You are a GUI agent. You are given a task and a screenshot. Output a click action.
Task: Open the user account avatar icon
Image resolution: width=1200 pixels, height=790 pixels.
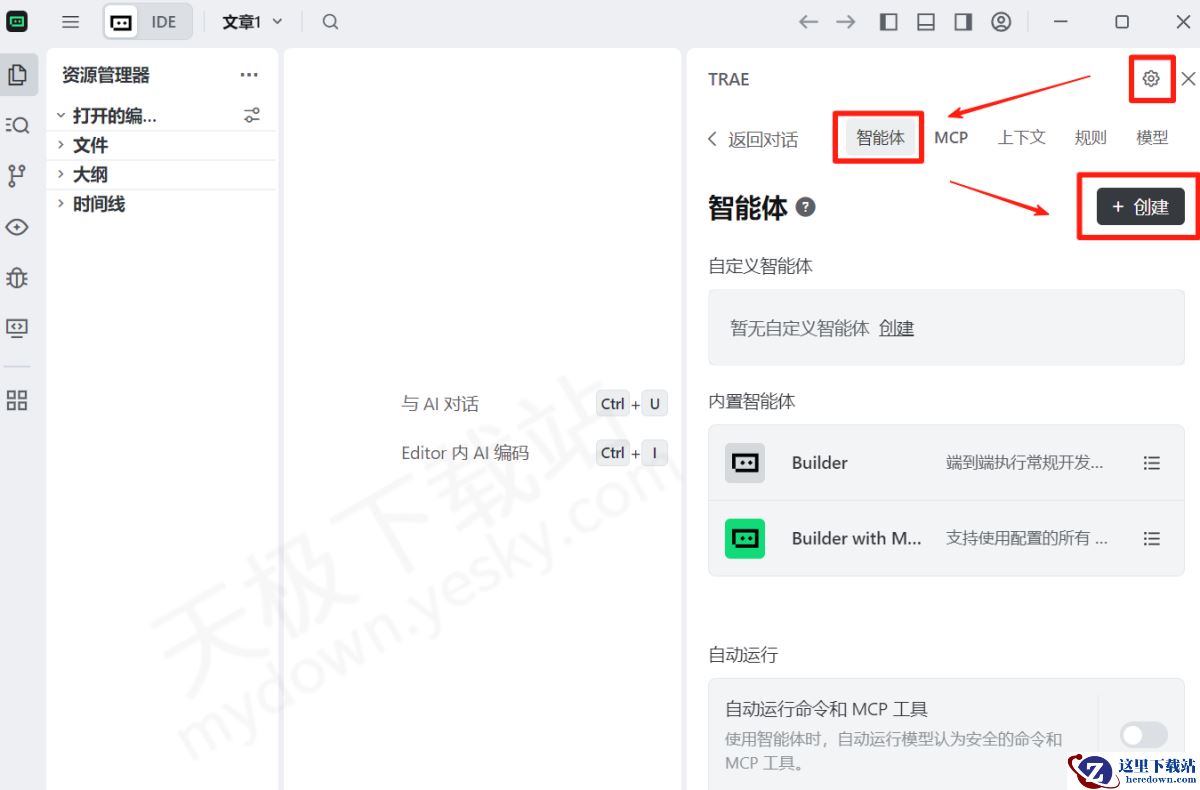[x=1001, y=21]
